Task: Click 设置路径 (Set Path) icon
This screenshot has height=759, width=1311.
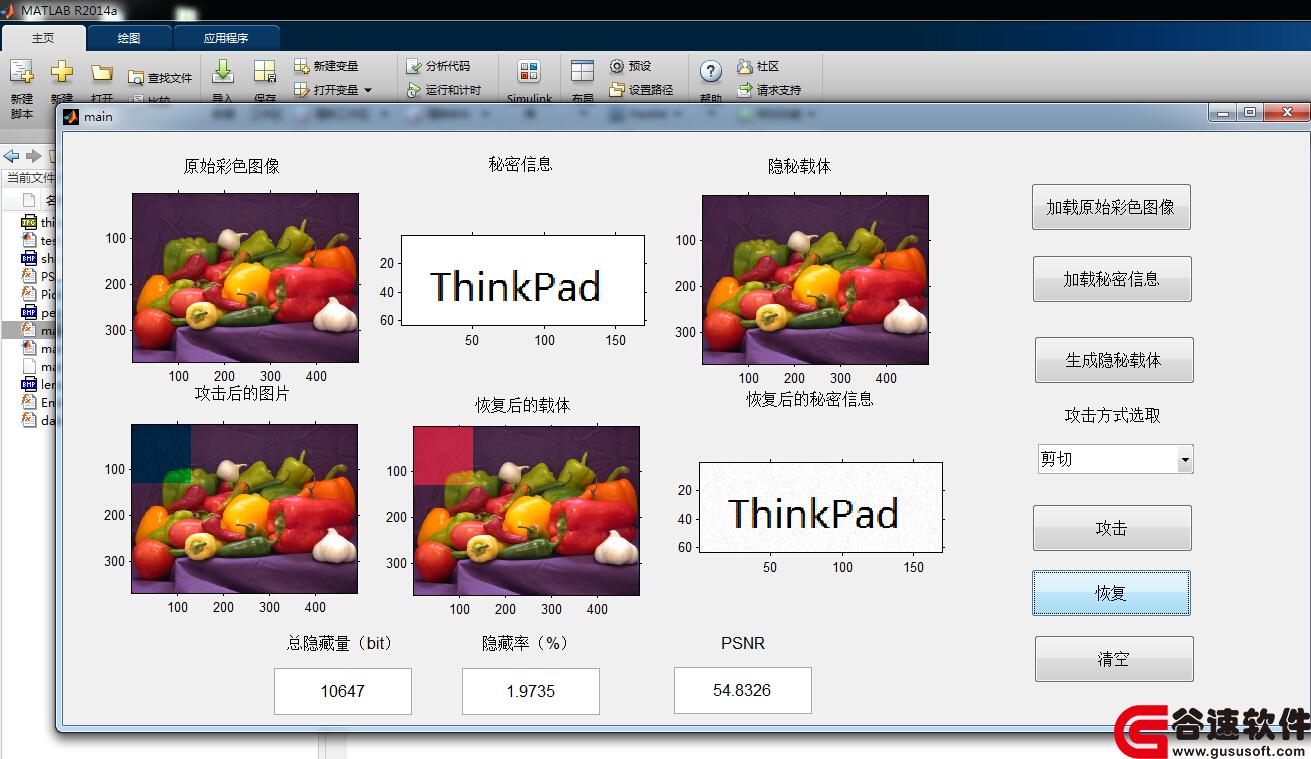Action: click(617, 90)
